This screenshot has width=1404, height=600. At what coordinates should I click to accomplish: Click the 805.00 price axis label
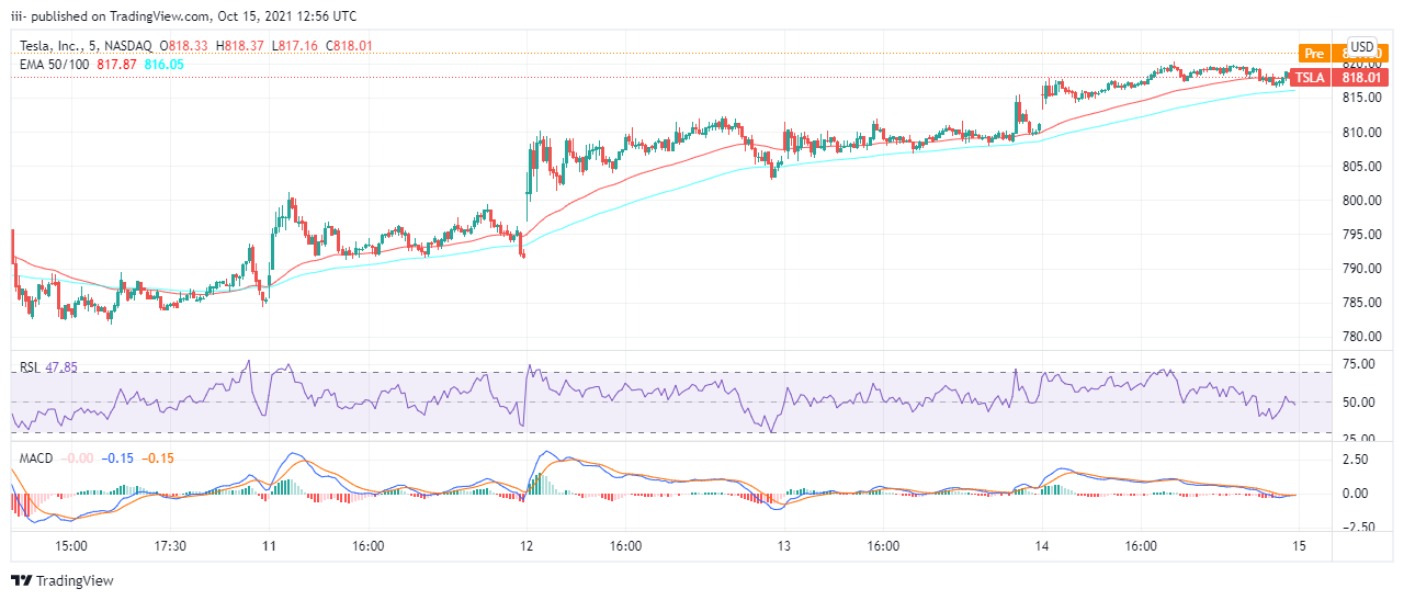coord(1362,166)
